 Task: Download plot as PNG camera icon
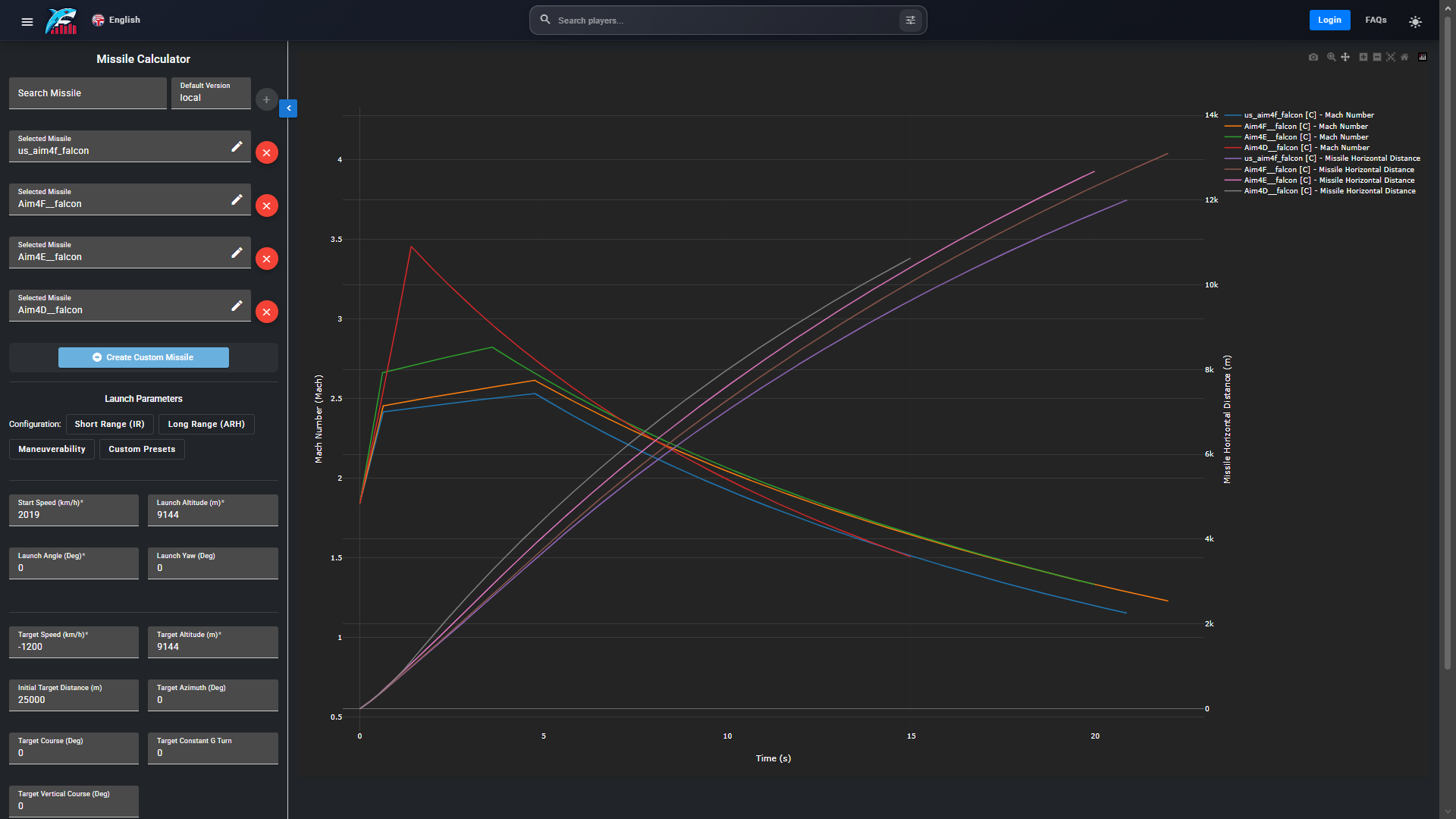1313,57
